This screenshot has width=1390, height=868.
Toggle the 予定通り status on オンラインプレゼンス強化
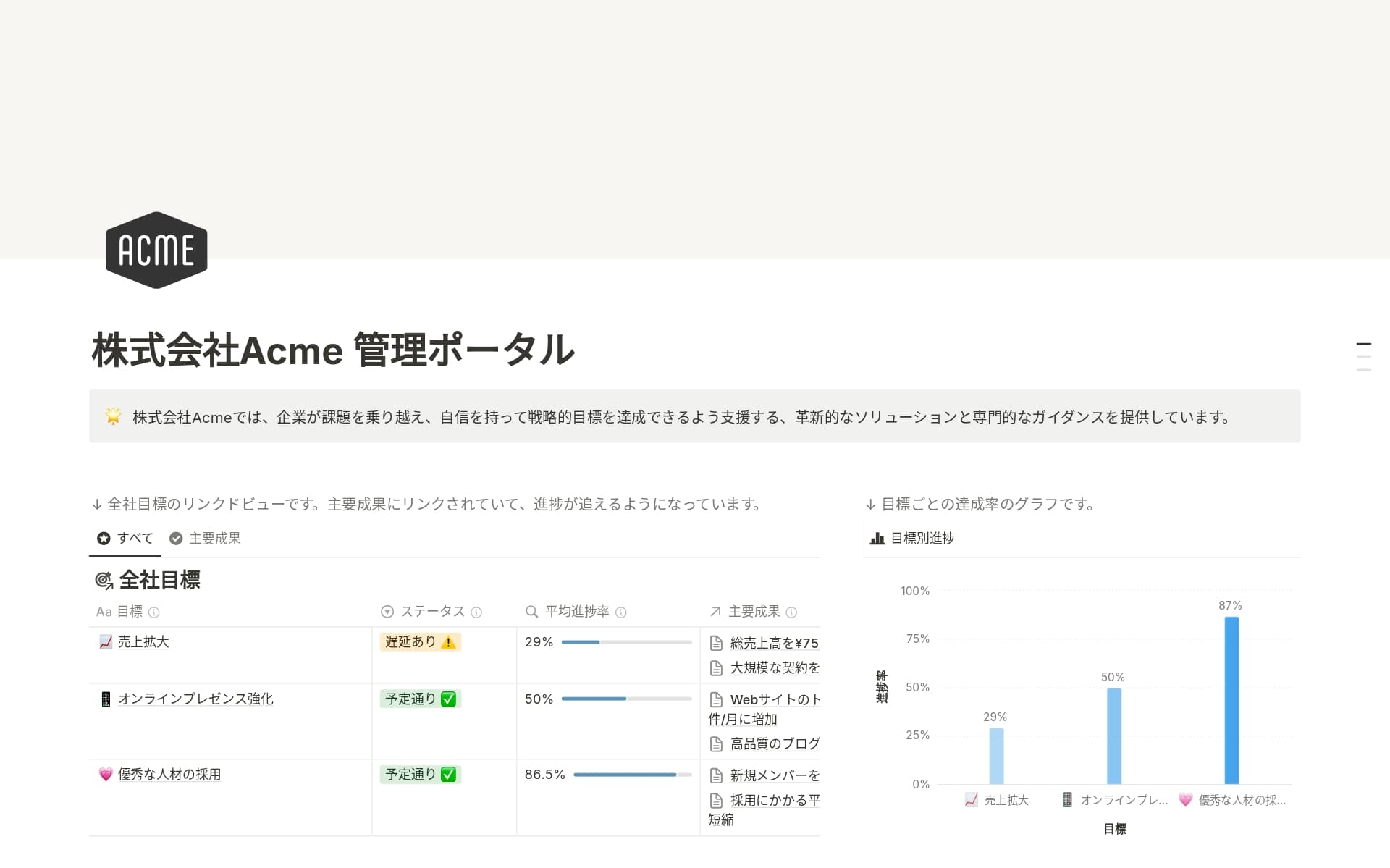pos(418,699)
